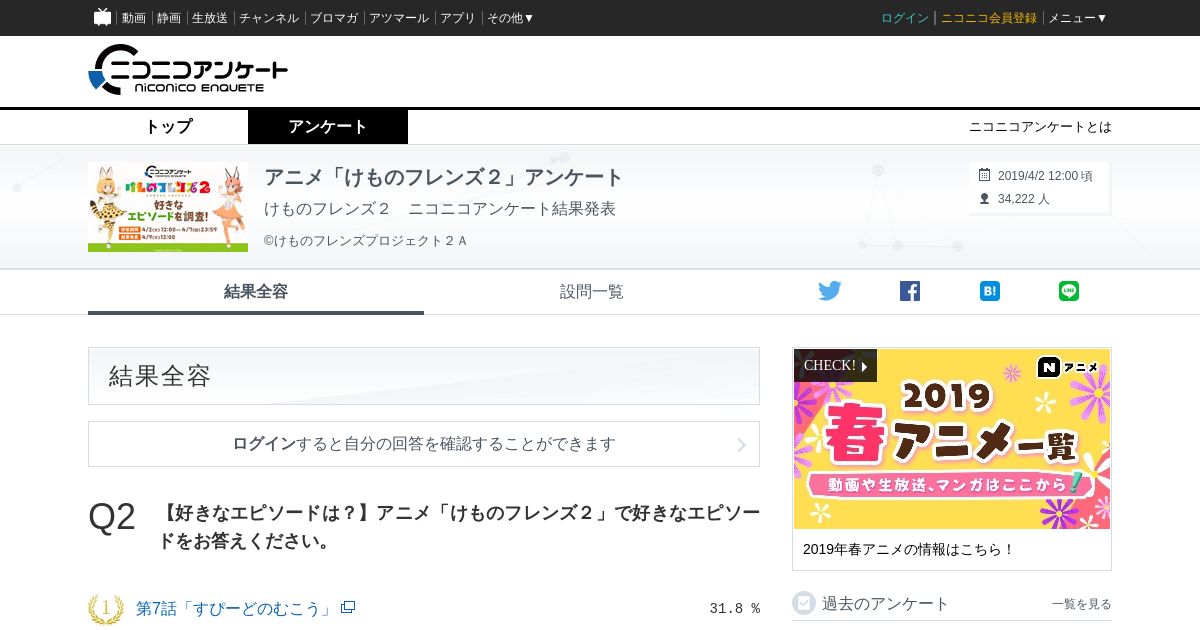The image size is (1200, 630).
Task: Open the 2019春アニメ一覧 banner
Action: pos(952,438)
